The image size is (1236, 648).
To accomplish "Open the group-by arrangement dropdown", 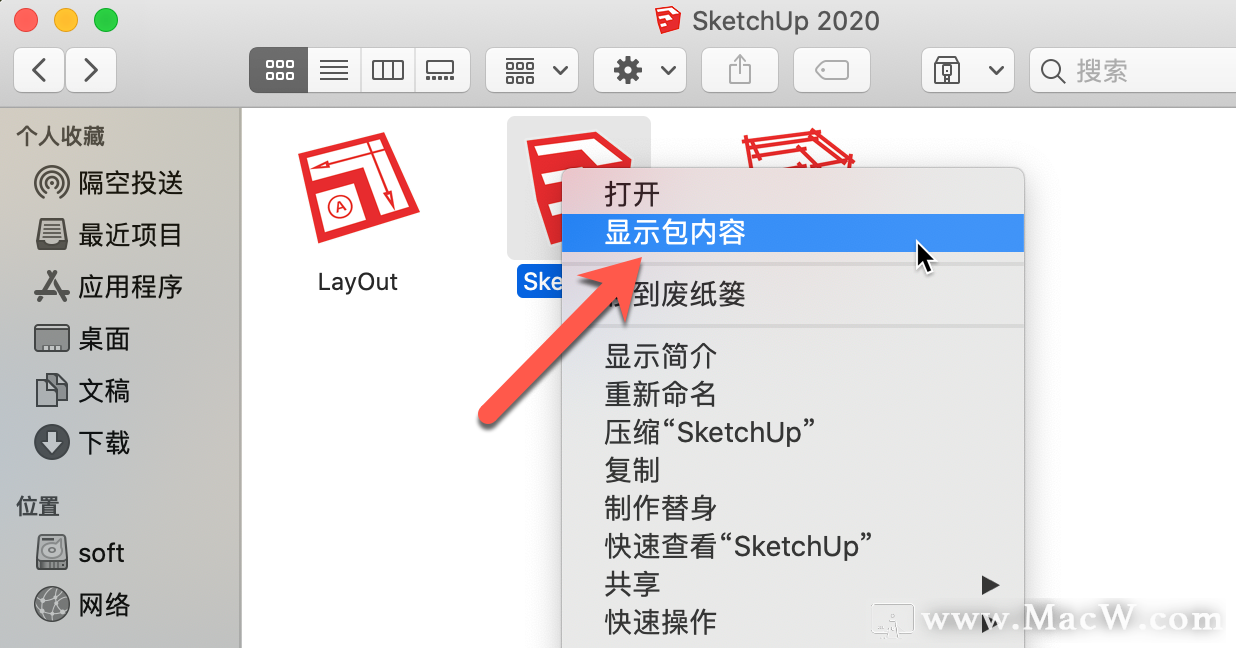I will pos(532,70).
